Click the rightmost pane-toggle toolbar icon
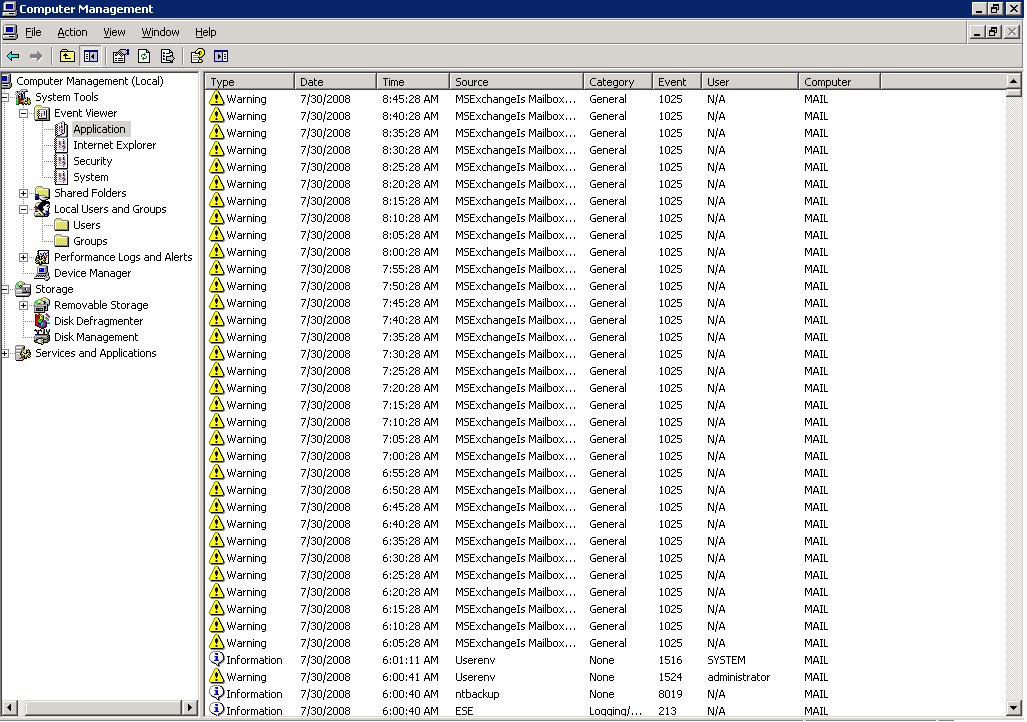The height and width of the screenshot is (722, 1027). pyautogui.click(x=221, y=56)
